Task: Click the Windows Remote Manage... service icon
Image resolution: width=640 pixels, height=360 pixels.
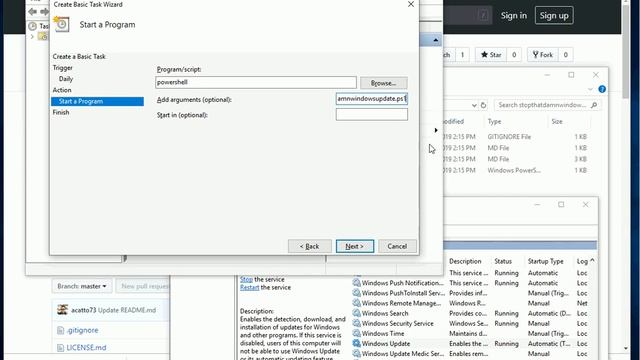Action: pos(357,303)
